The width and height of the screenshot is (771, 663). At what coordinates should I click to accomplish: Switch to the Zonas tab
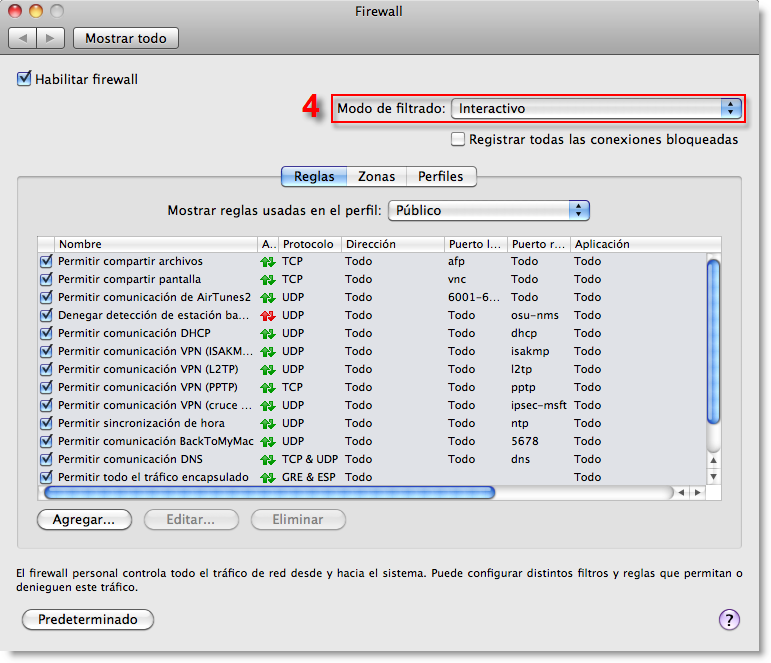376,176
